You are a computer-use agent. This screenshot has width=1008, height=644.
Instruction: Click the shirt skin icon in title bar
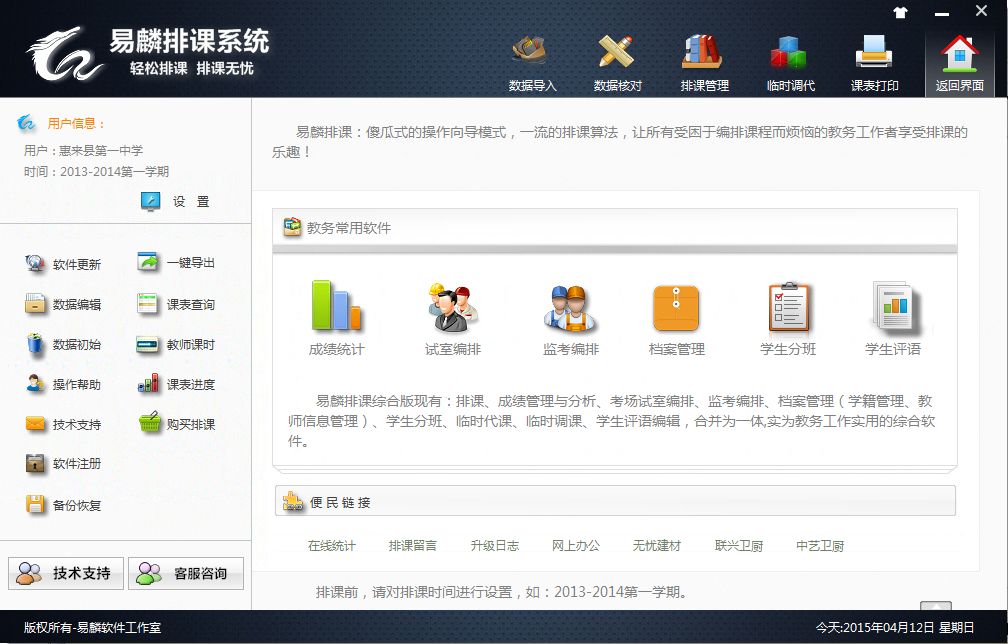[900, 13]
